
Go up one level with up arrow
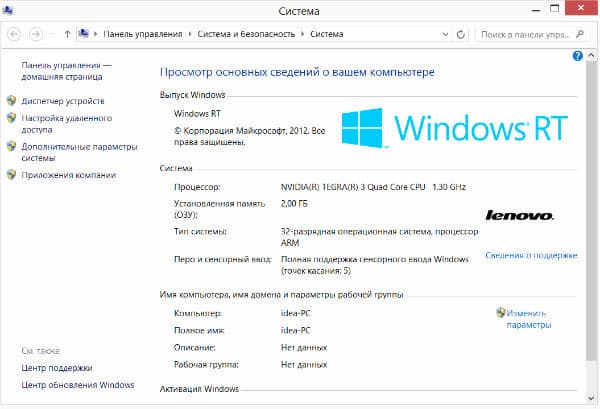[67, 34]
